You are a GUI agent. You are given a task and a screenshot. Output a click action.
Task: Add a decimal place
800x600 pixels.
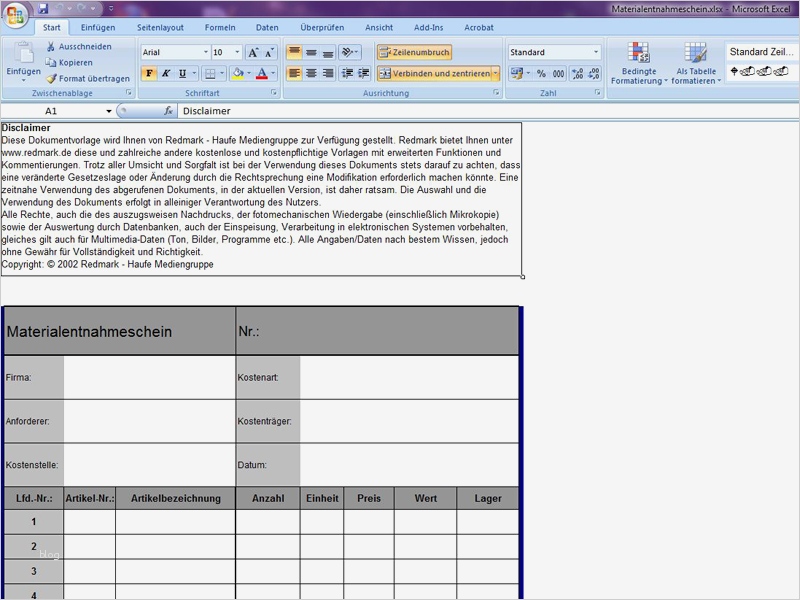(x=578, y=73)
